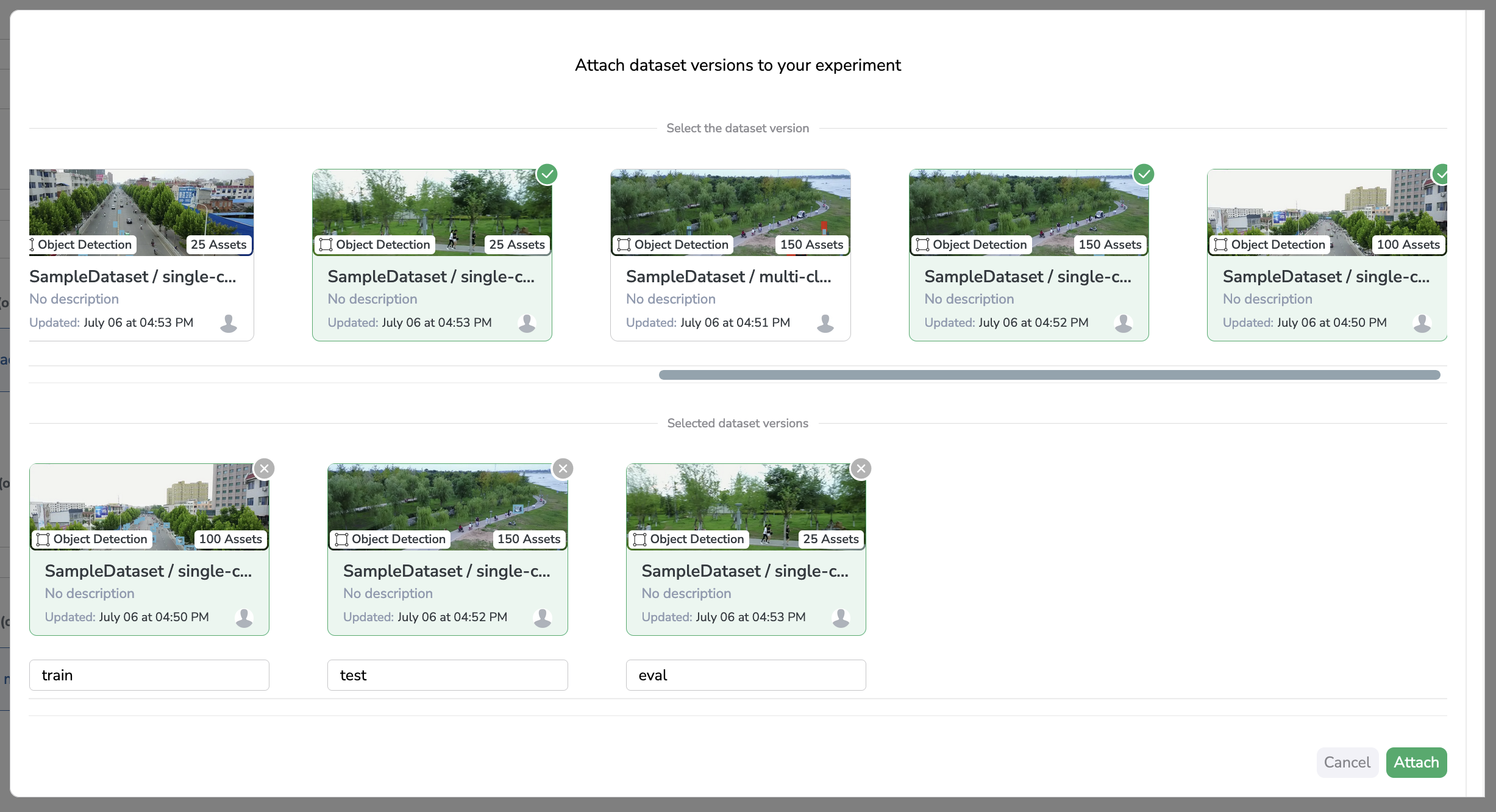The width and height of the screenshot is (1496, 812).
Task: Click user avatar on multi-cl dataset card
Action: coord(825,323)
